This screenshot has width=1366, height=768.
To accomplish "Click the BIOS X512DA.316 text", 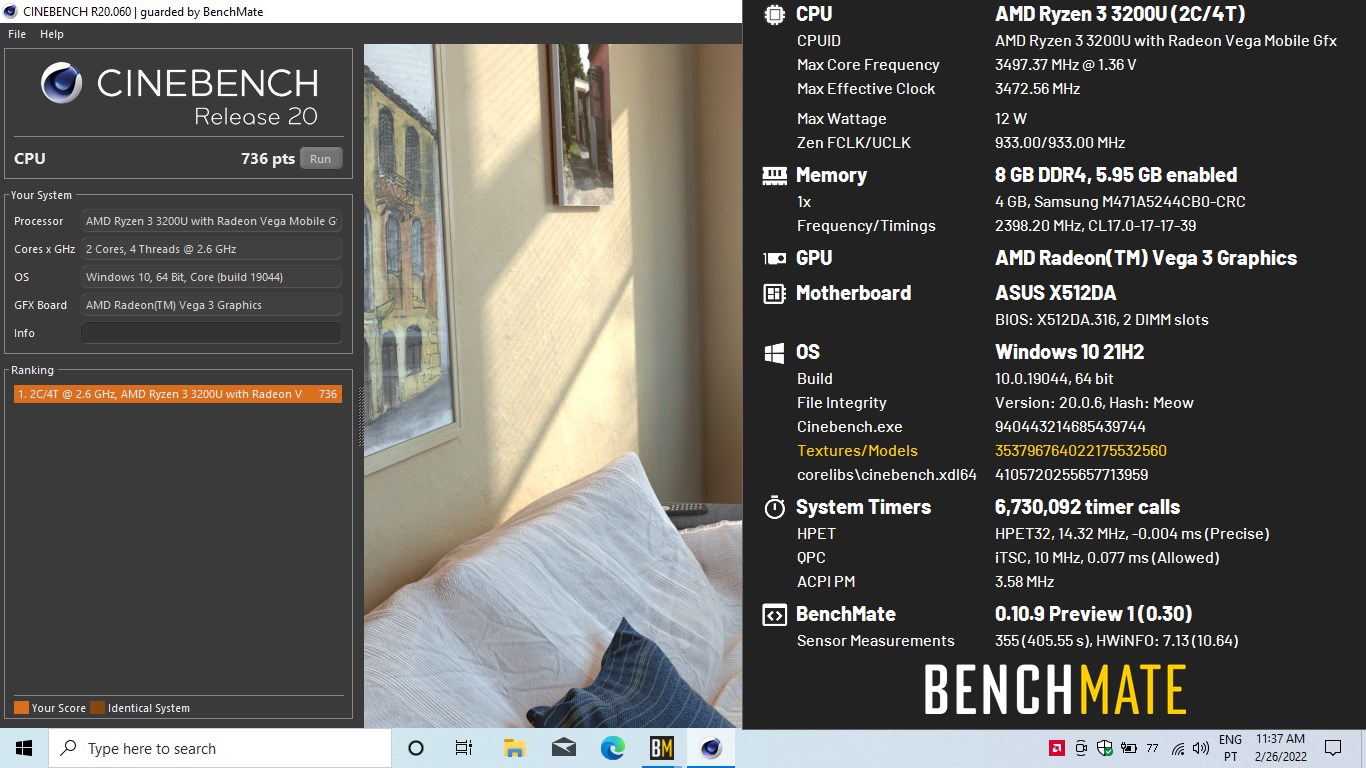I will [1102, 320].
